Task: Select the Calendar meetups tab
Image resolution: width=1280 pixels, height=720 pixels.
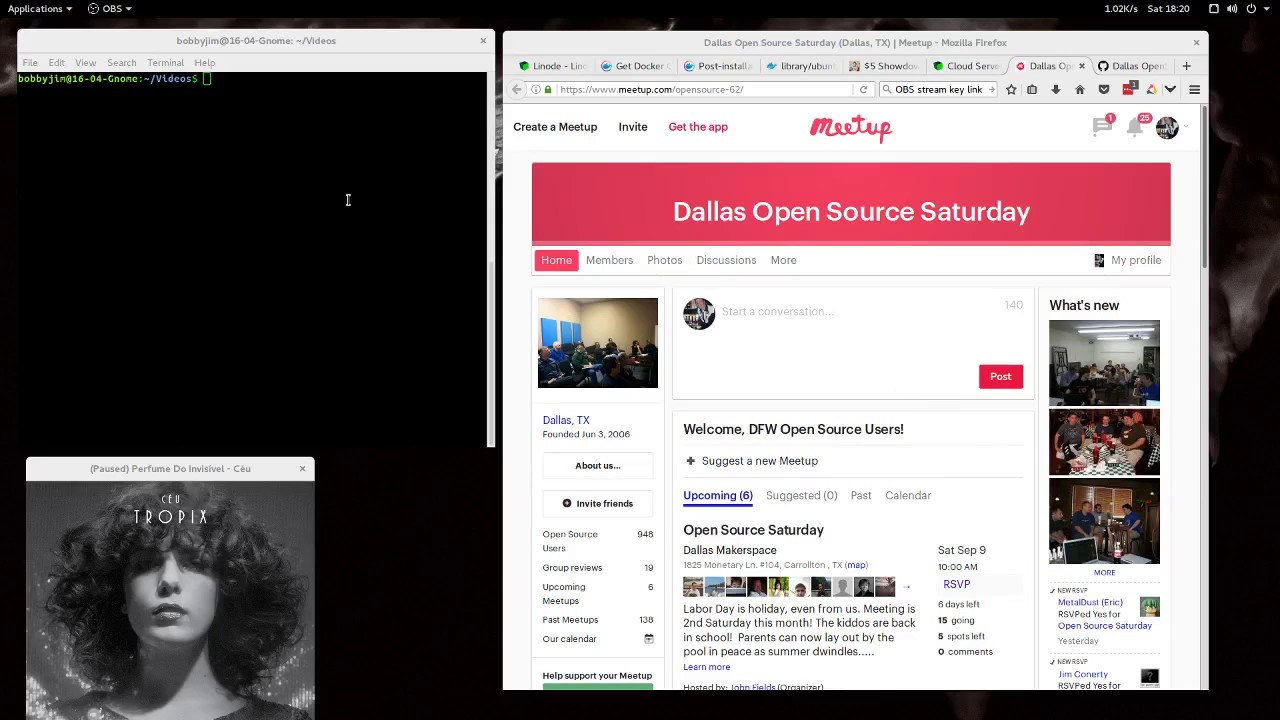Action: coord(908,495)
